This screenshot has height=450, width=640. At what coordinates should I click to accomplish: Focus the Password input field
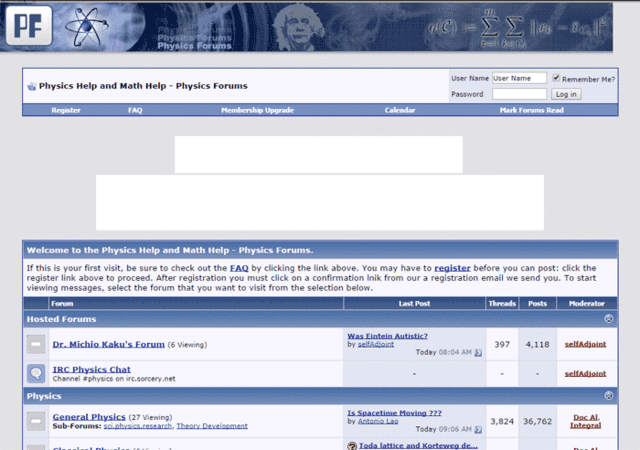tap(519, 94)
